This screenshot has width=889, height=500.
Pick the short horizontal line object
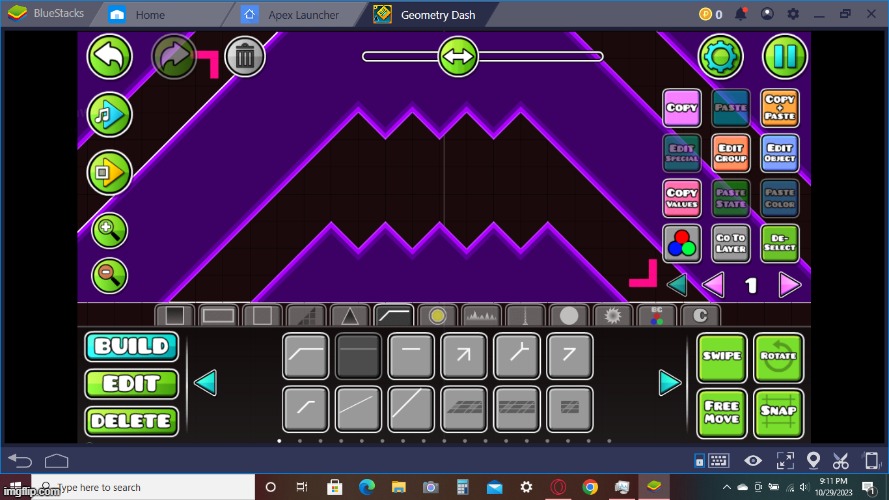click(x=411, y=356)
